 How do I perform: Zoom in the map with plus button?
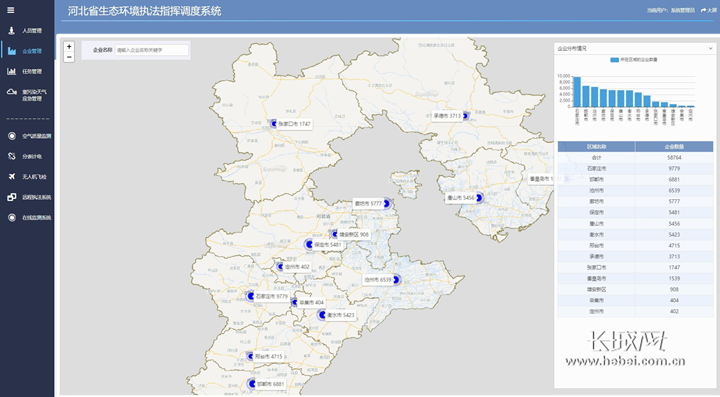pyautogui.click(x=69, y=46)
